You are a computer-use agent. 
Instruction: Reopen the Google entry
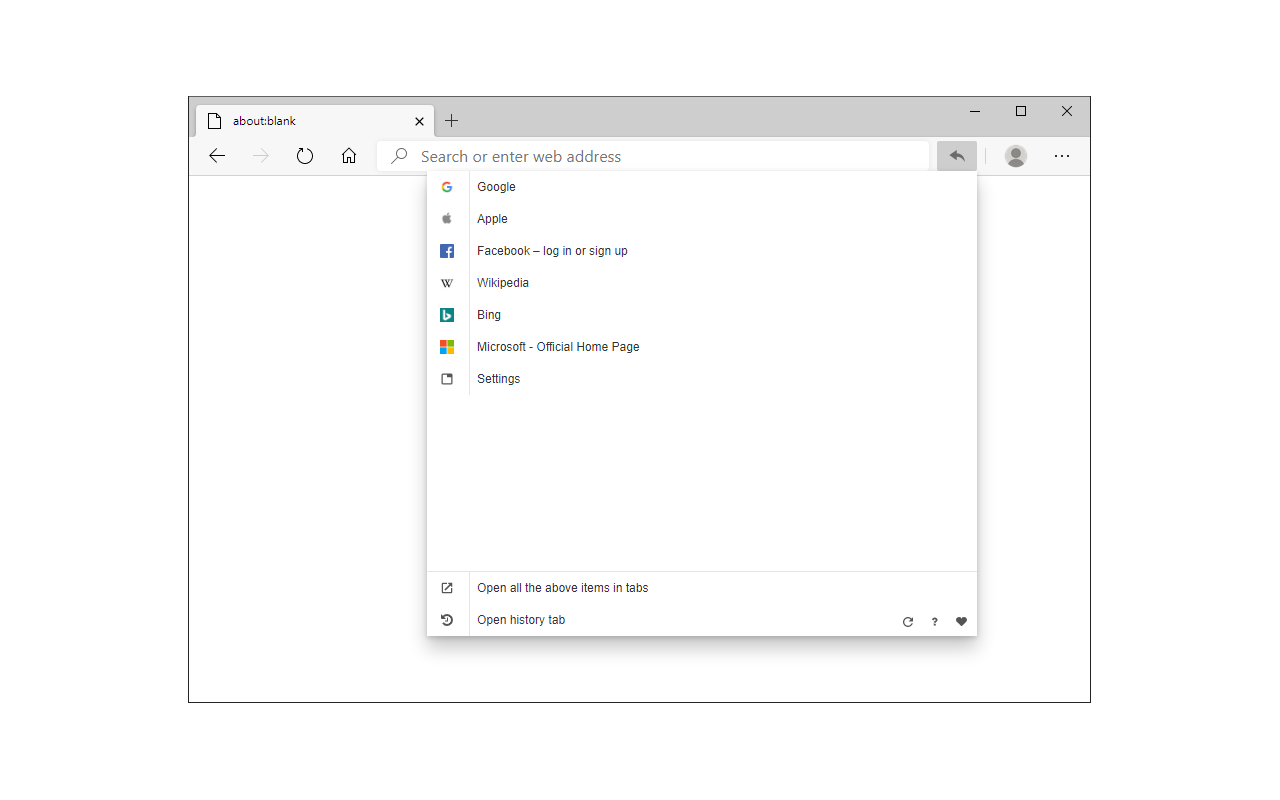pyautogui.click(x=702, y=187)
